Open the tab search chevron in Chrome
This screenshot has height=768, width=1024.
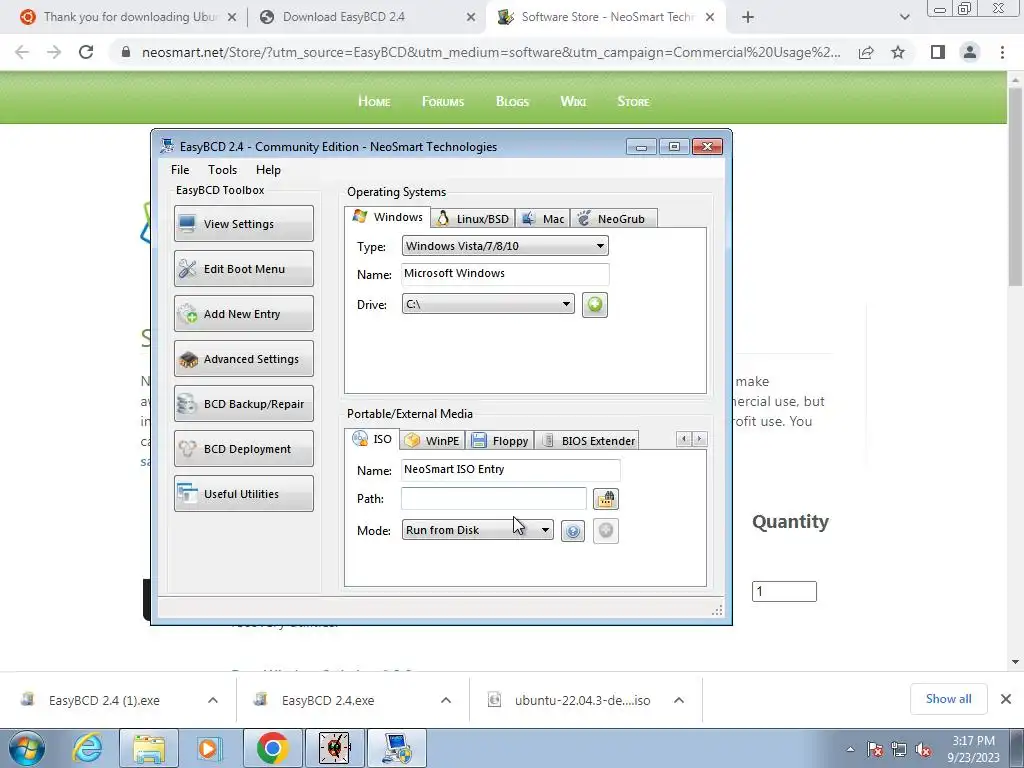click(x=904, y=18)
